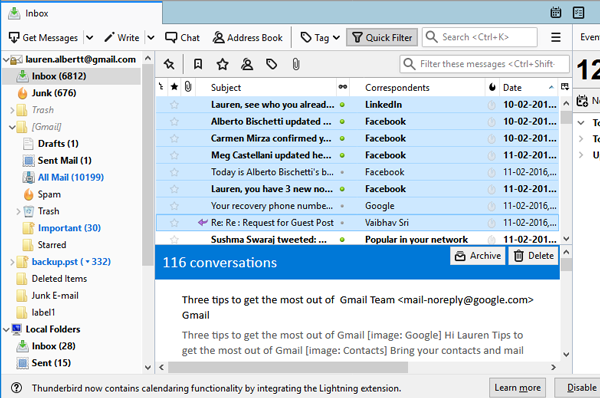600x398 pixels.
Task: Sort by Correspondents column header
Action: coord(417,87)
